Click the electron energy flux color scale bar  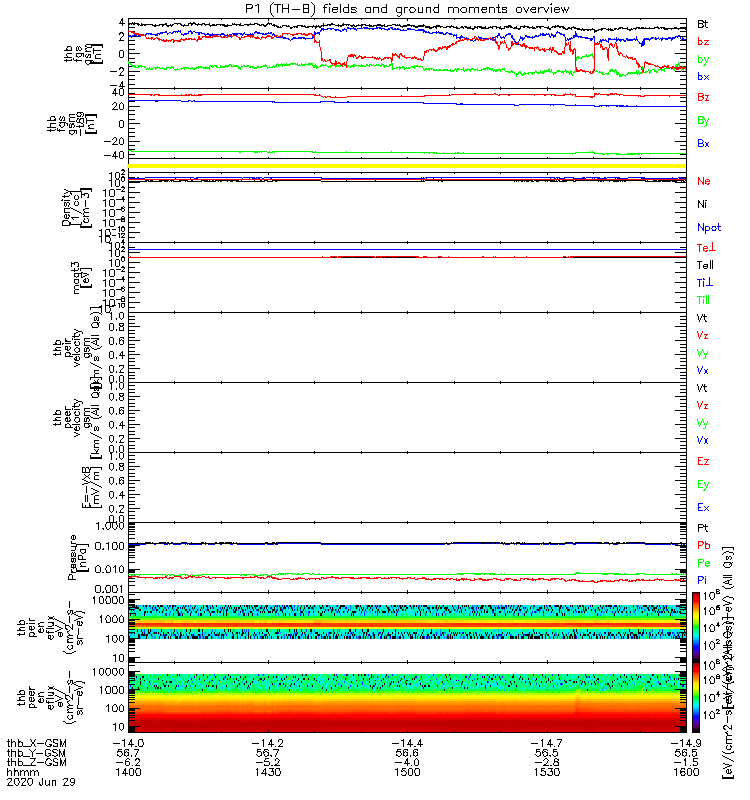click(x=696, y=697)
